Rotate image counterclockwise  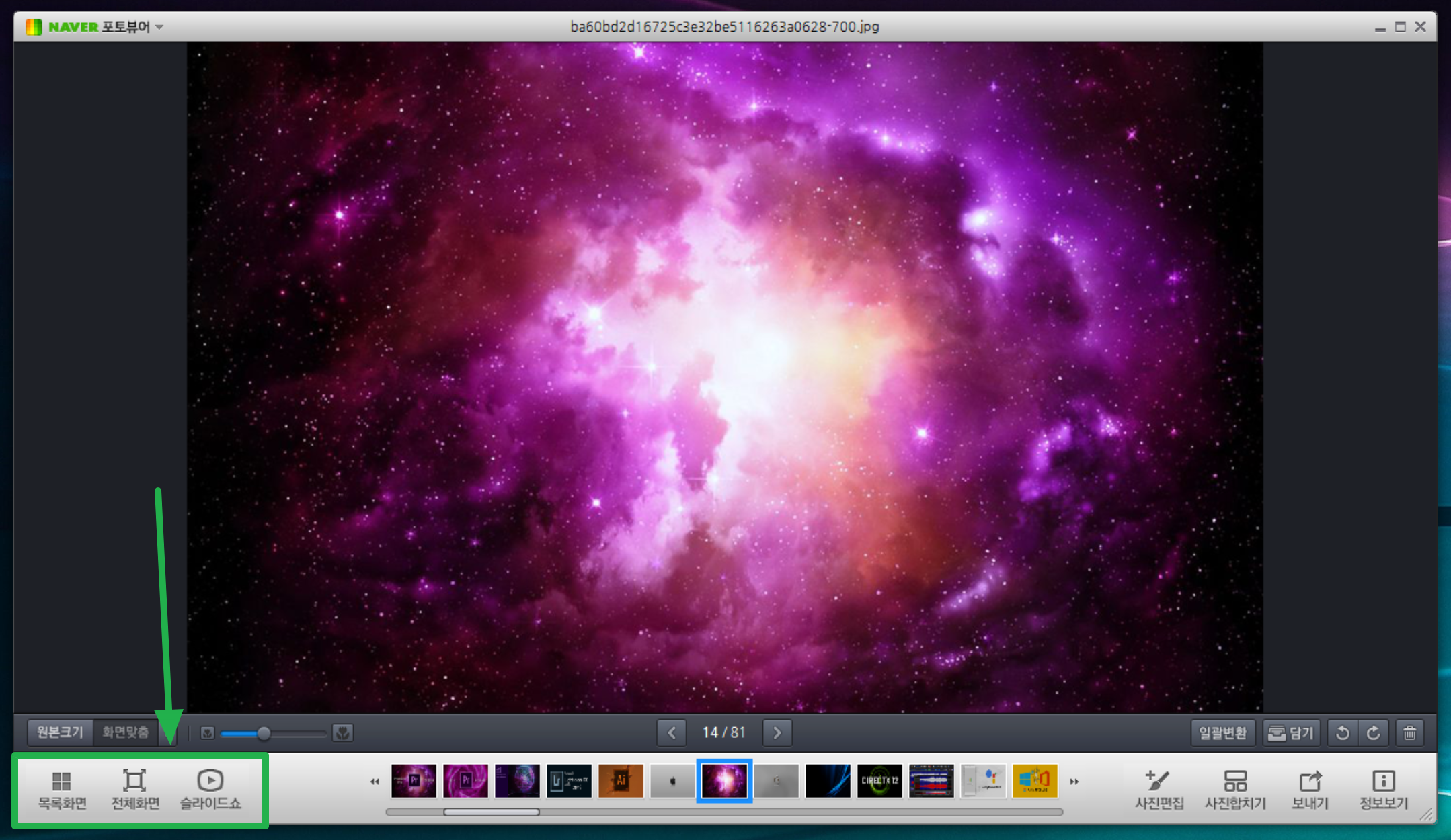click(x=1342, y=732)
